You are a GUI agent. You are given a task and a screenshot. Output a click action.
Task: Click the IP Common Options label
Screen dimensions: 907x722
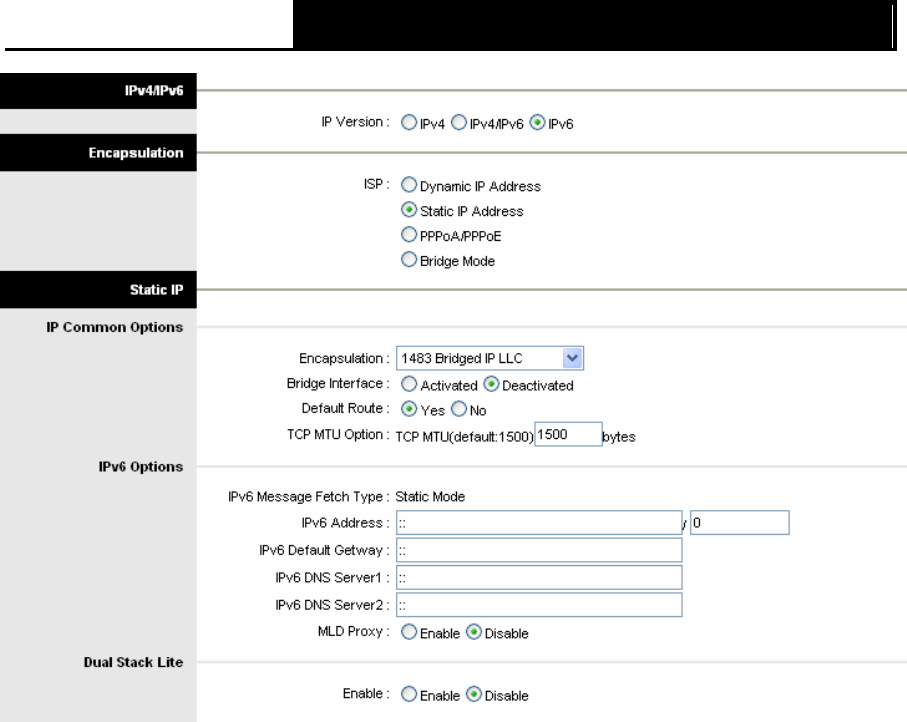click(115, 327)
